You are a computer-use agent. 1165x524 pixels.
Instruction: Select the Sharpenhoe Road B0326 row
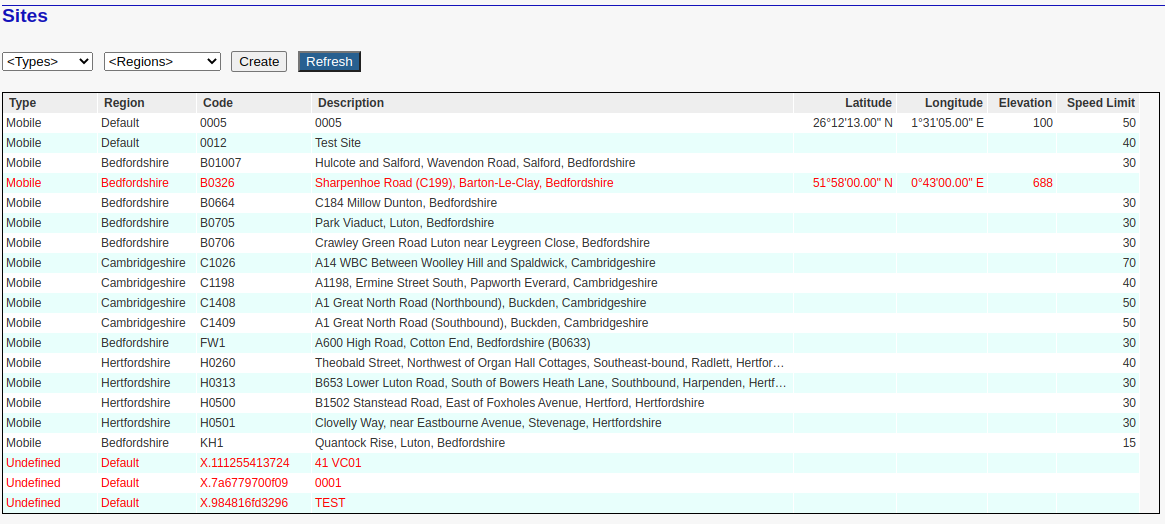(464, 183)
